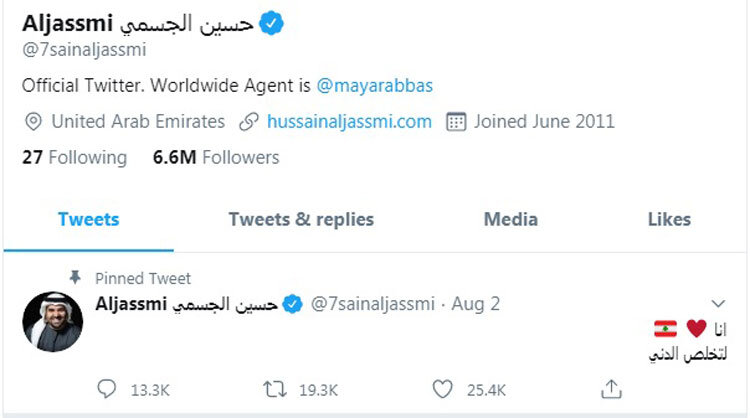Click the link chain icon beside website
The height and width of the screenshot is (418, 750).
pos(249,122)
